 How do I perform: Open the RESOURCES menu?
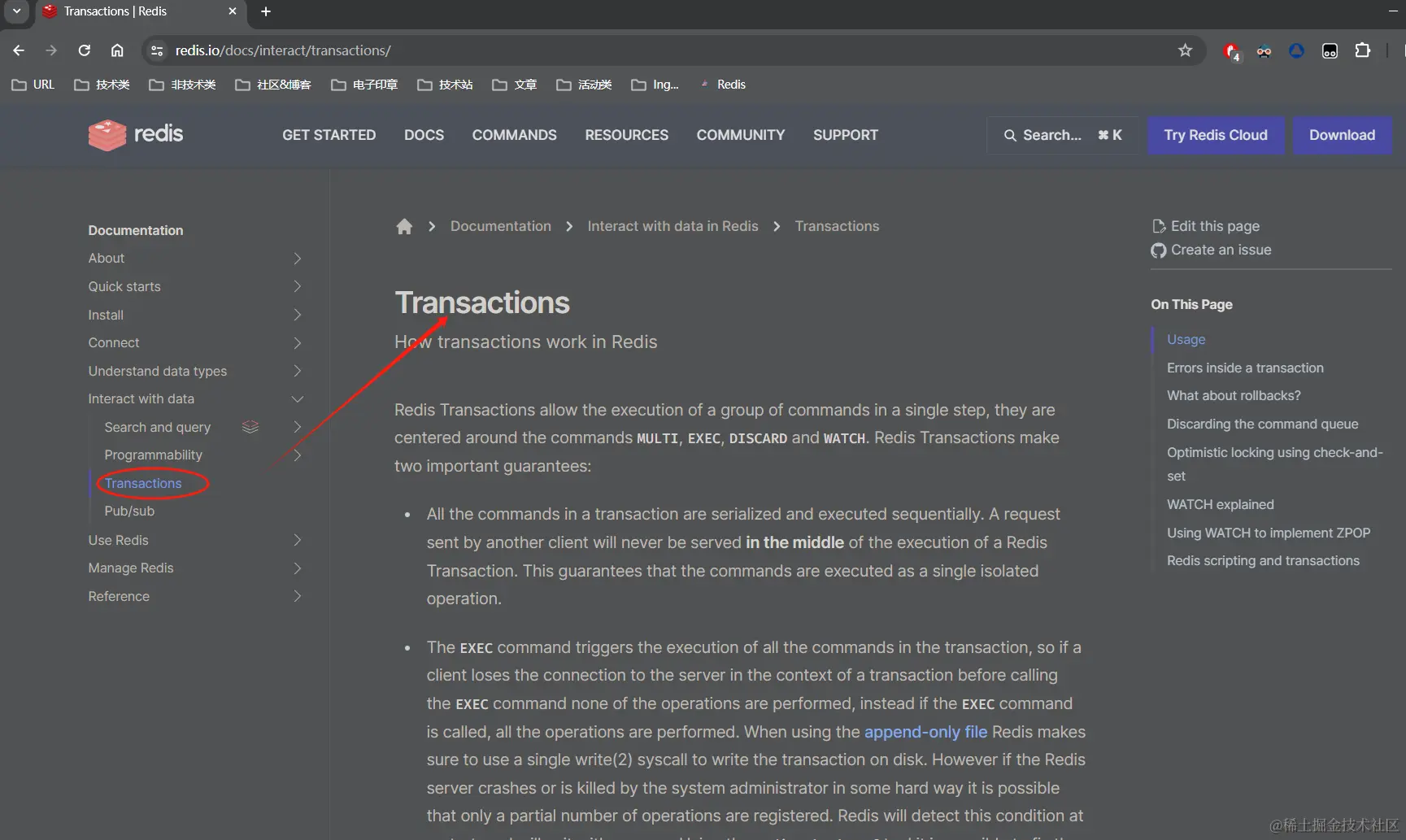pos(626,135)
